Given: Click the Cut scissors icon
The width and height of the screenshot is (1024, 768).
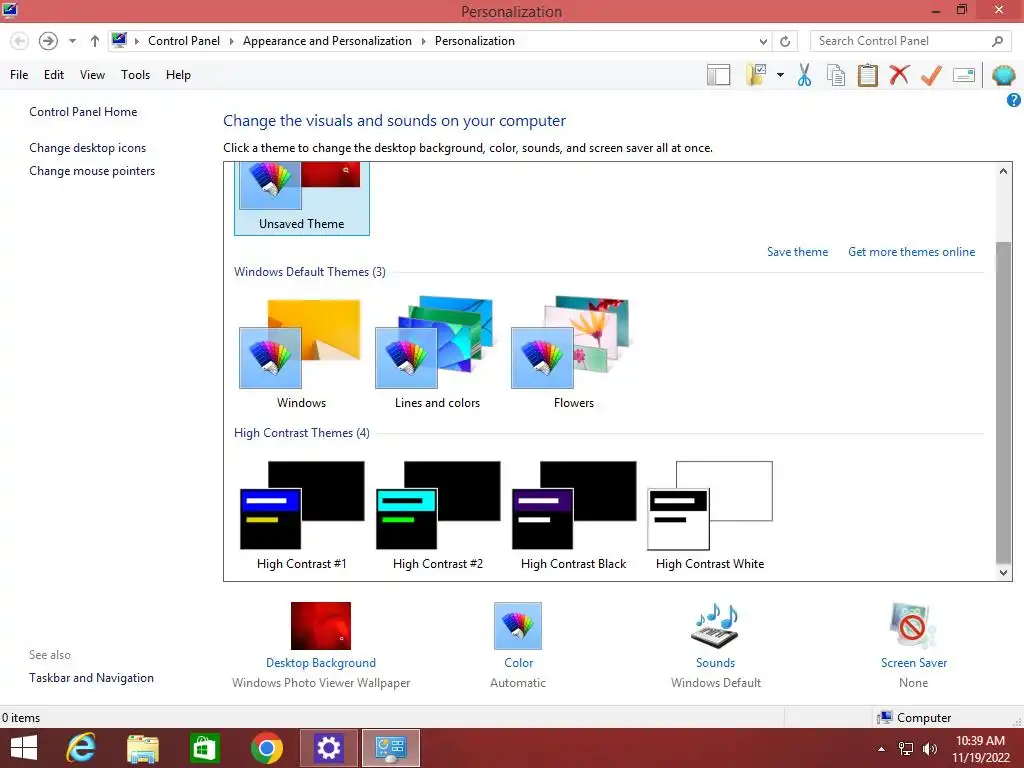Looking at the screenshot, I should [805, 75].
